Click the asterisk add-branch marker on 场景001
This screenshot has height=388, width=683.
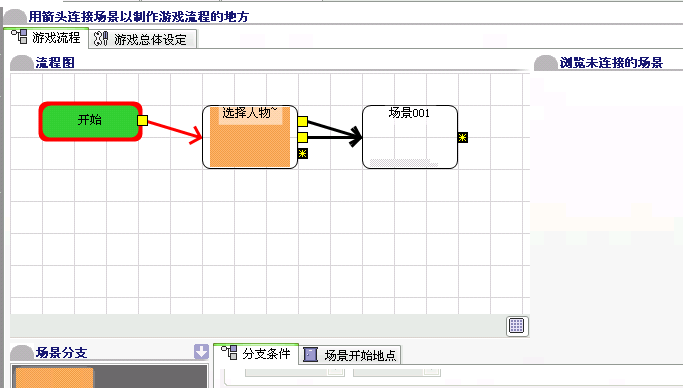click(463, 138)
